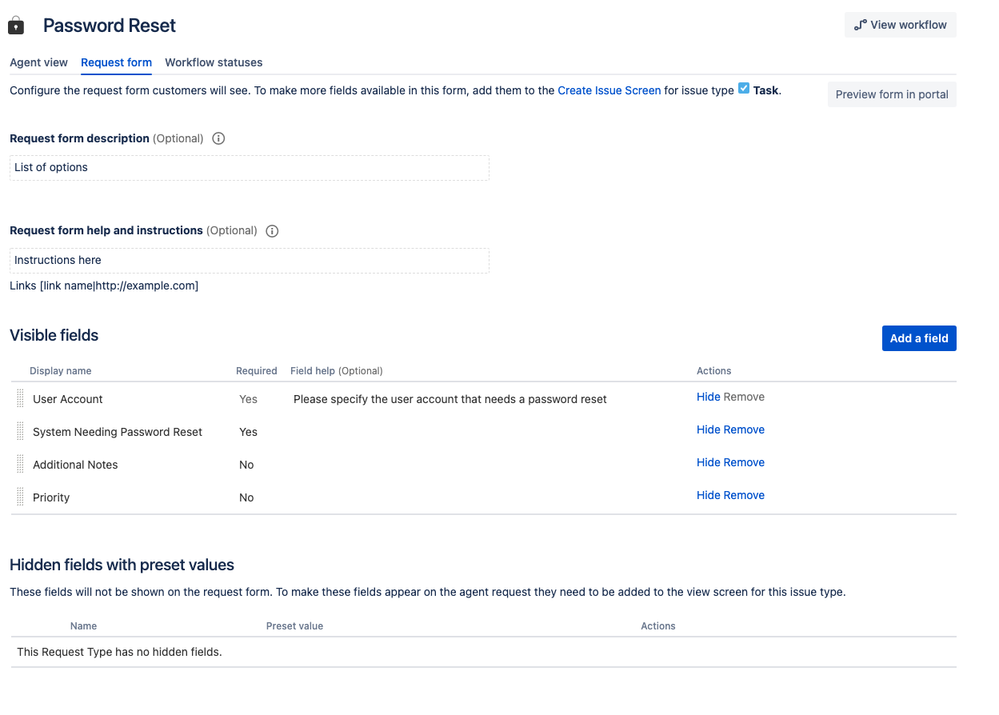The width and height of the screenshot is (999, 715).
Task: Open the Create Issue Screen link
Action: [609, 90]
